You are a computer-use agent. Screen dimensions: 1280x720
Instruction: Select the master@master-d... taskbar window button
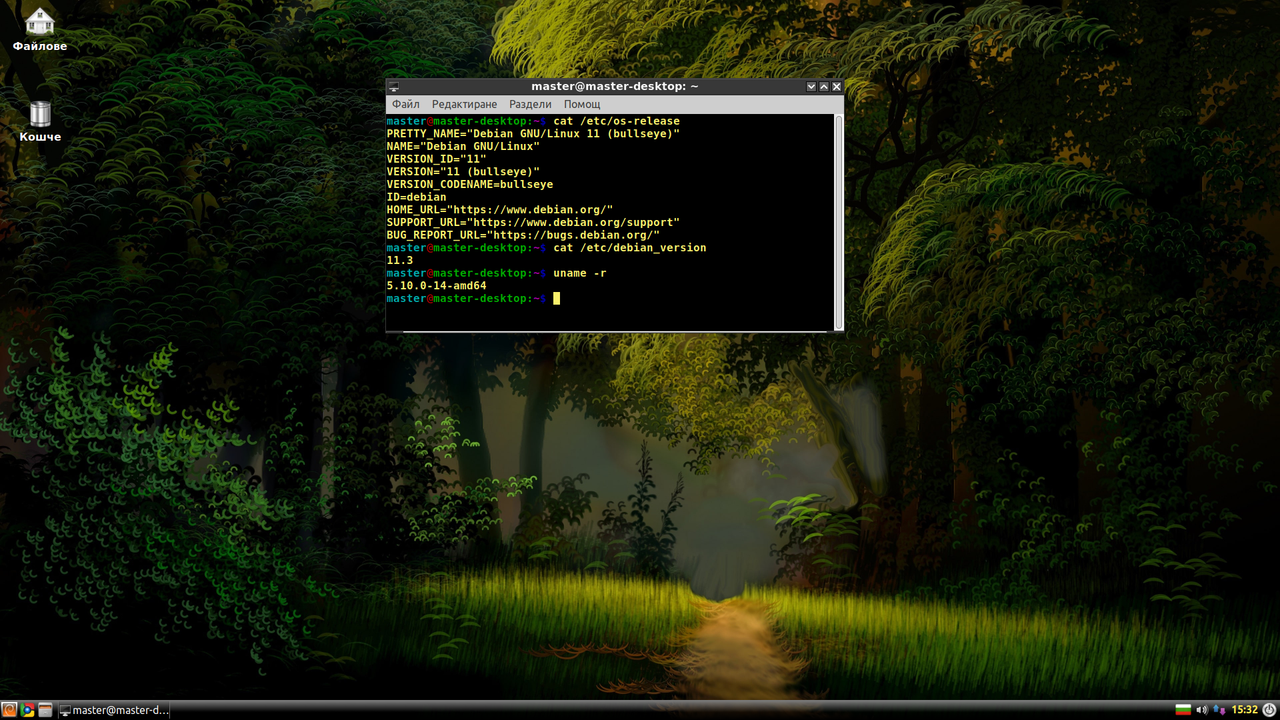115,710
